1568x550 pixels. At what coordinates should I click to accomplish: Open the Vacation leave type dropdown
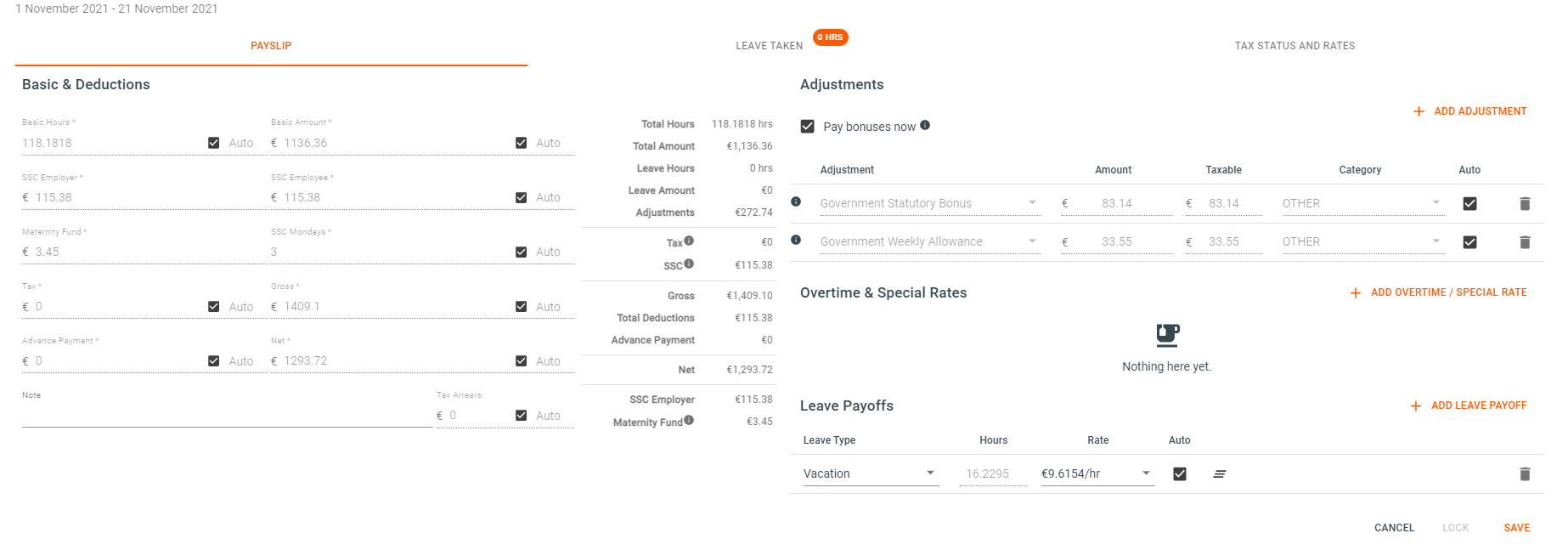(871, 473)
